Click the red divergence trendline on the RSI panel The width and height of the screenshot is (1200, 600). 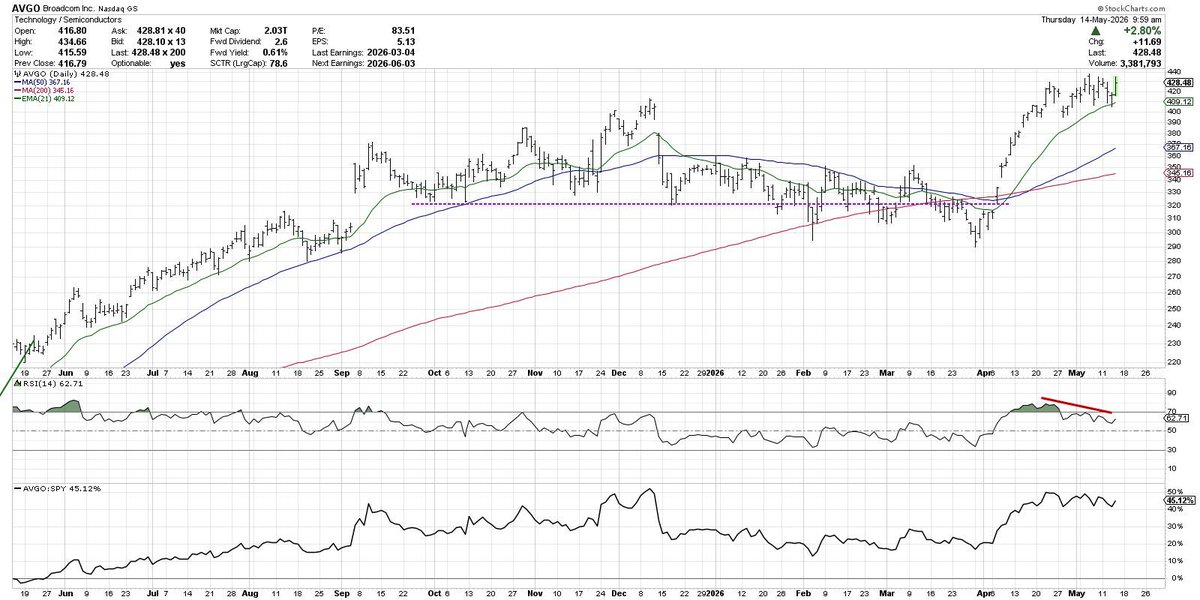click(x=1076, y=405)
